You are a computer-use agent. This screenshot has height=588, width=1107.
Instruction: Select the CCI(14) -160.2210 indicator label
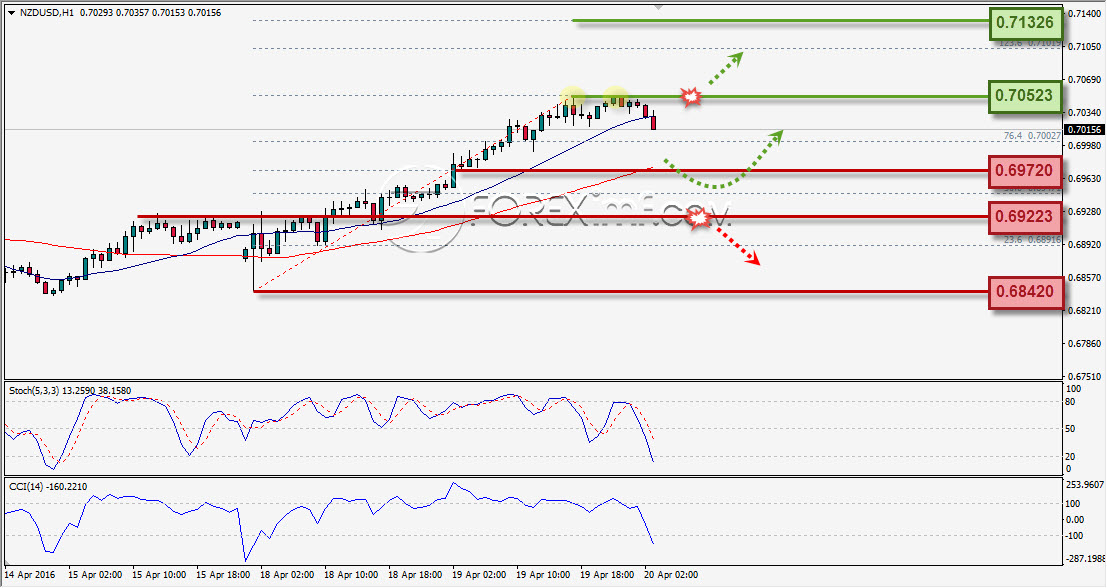49,486
